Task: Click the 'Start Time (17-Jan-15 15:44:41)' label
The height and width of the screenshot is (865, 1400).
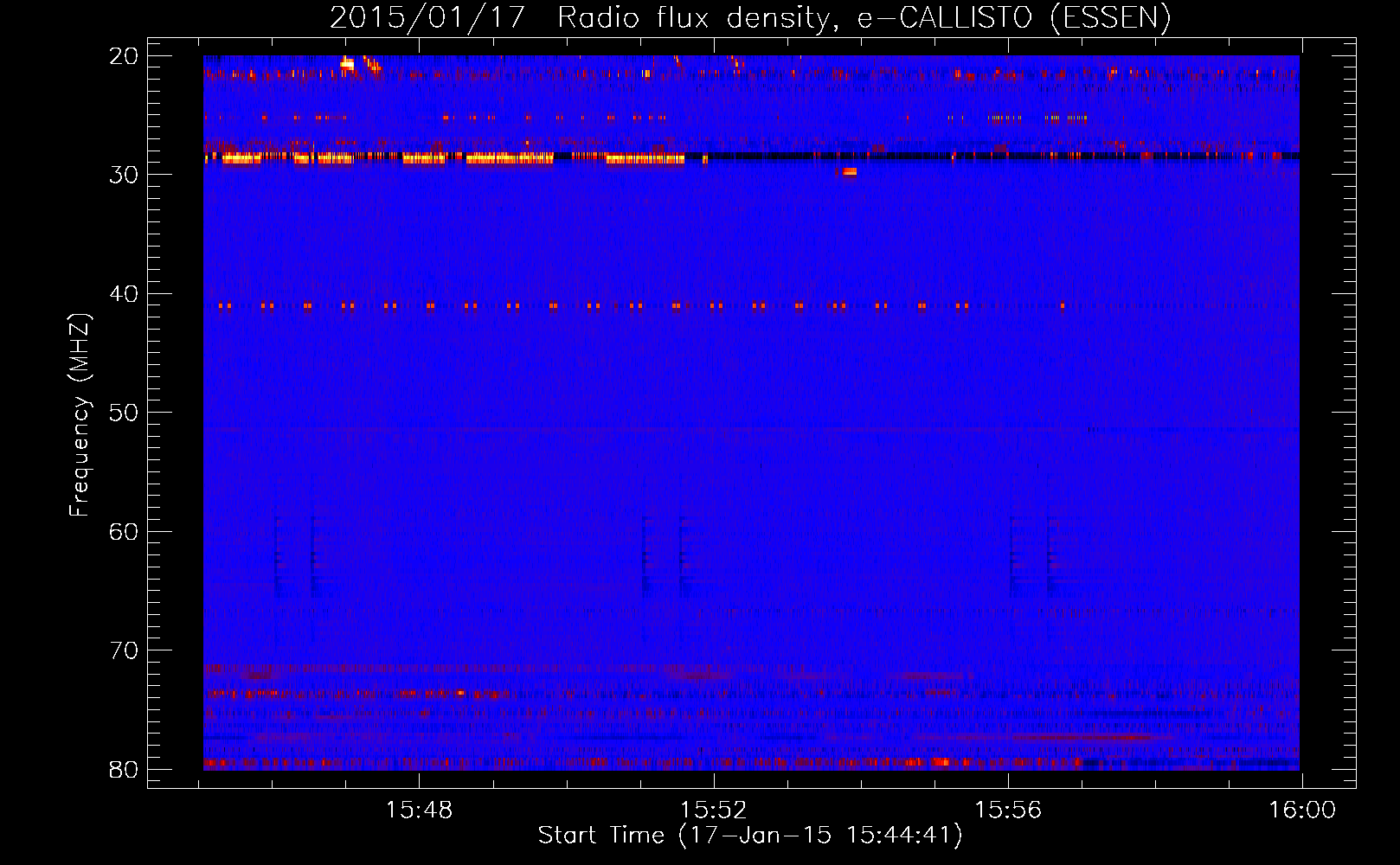Action: point(750,836)
